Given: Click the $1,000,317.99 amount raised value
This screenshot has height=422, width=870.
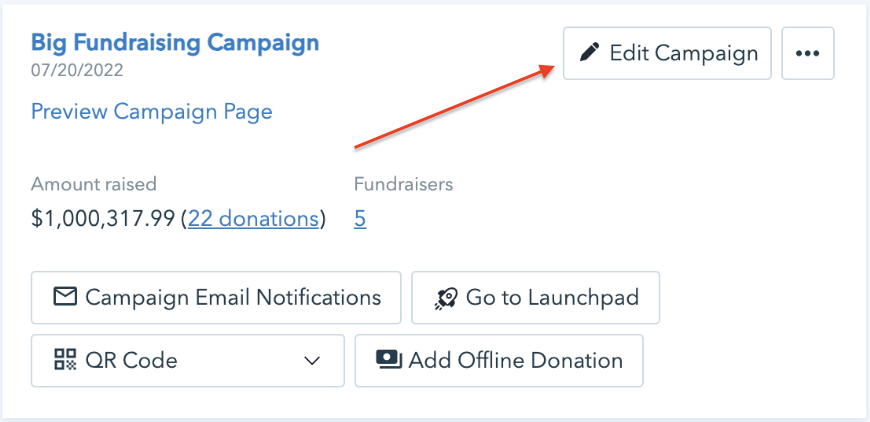Looking at the screenshot, I should tap(102, 218).
